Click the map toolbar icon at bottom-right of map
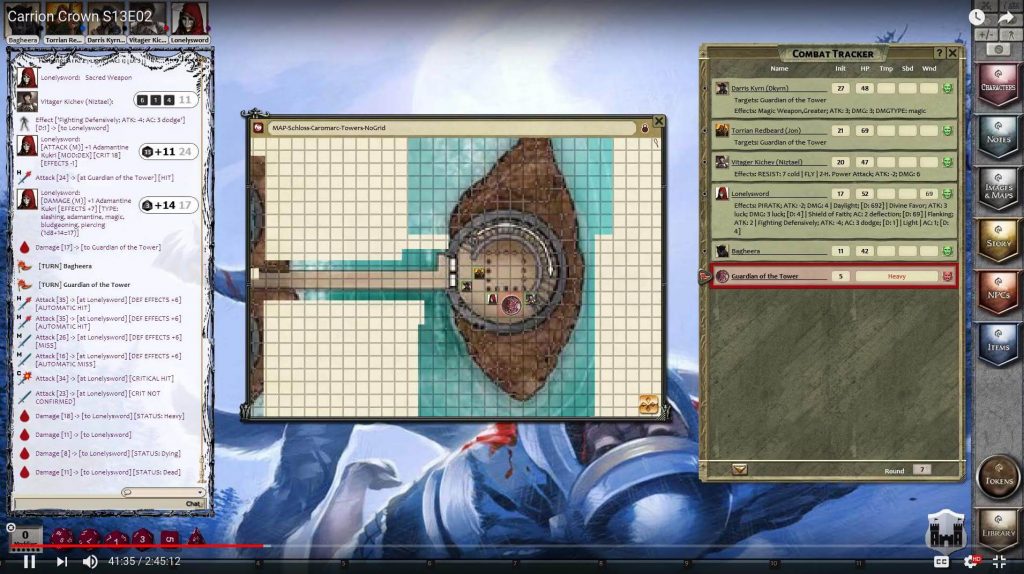Image resolution: width=1024 pixels, height=574 pixels. click(648, 404)
